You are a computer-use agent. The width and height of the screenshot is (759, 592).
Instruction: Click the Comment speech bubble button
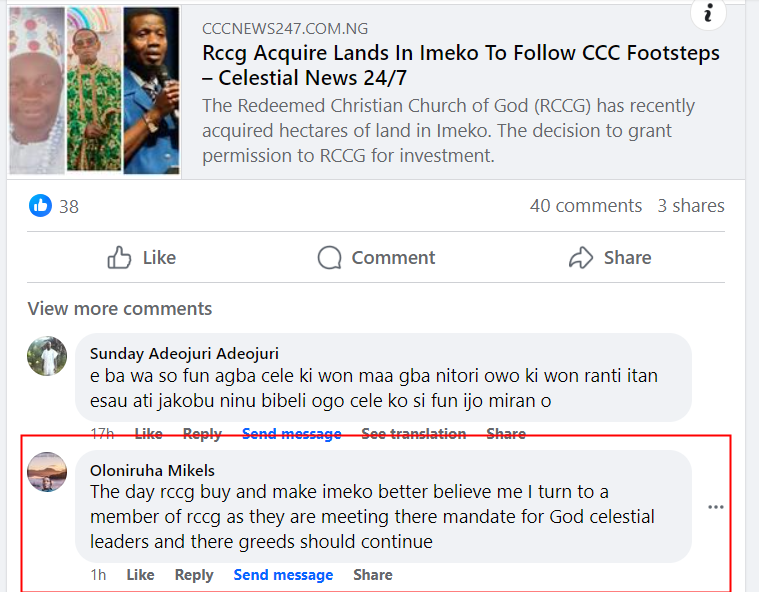(376, 258)
